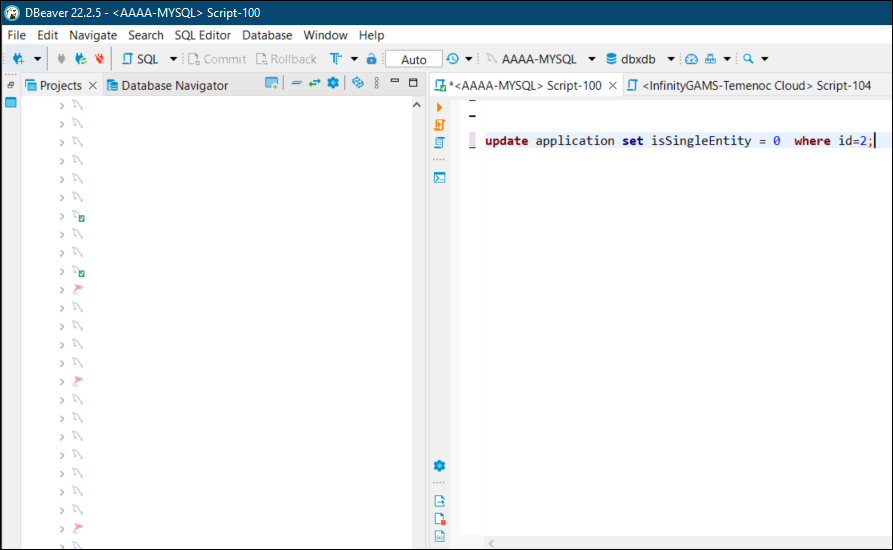Click the Rollback button

click(x=286, y=59)
